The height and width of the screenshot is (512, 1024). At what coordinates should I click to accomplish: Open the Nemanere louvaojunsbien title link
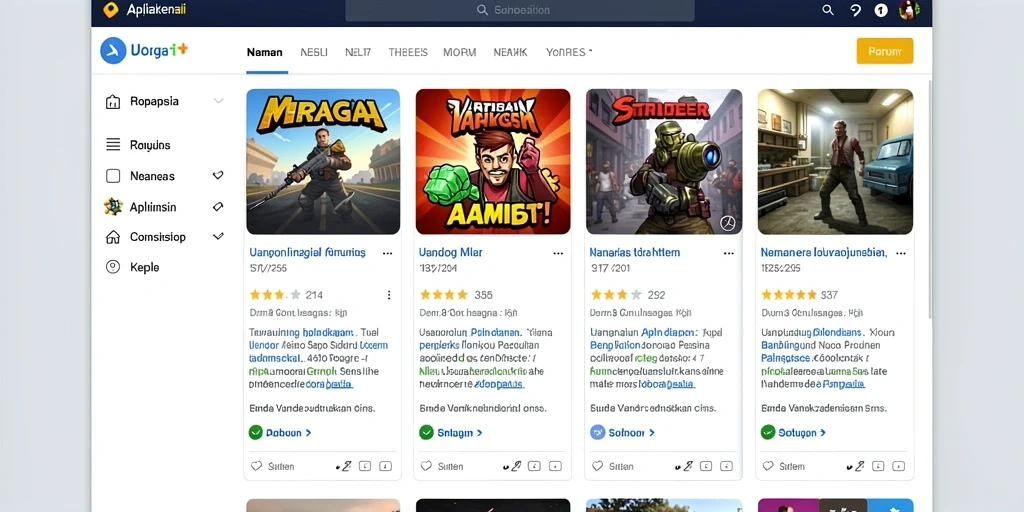[x=824, y=252]
